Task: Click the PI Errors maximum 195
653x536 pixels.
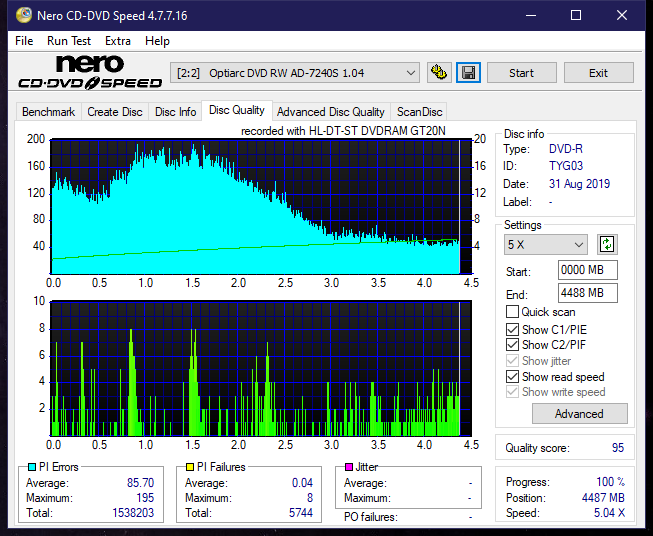Action: click(x=145, y=498)
